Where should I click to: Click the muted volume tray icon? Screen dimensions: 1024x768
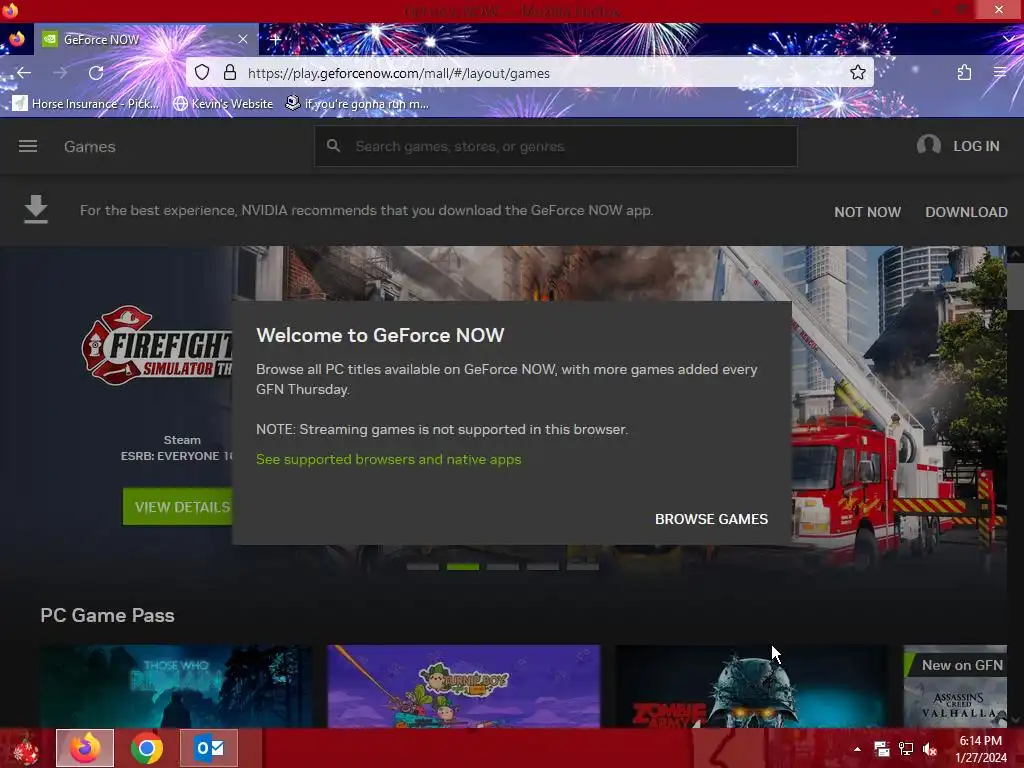pos(930,749)
